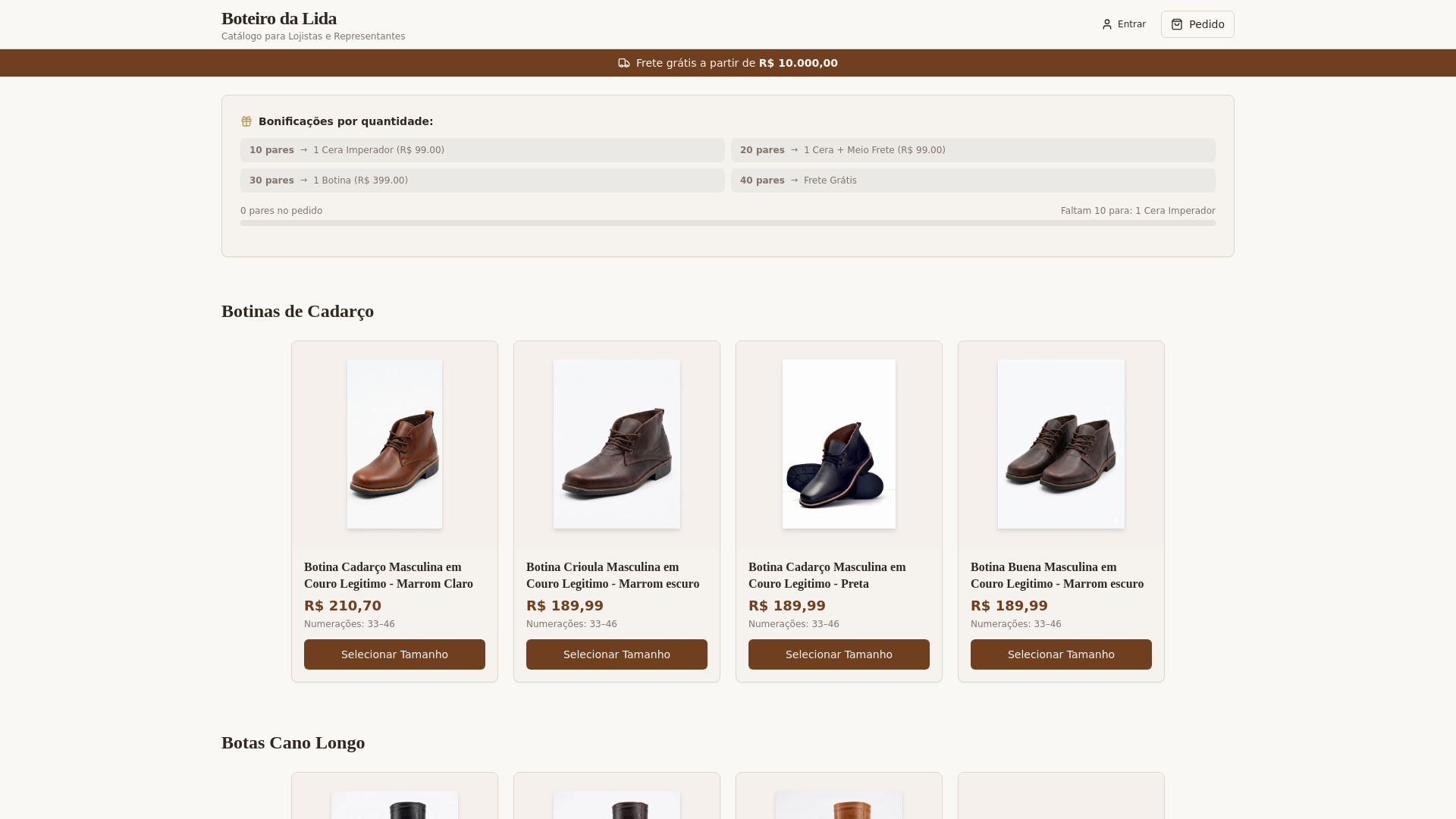Click the Boteiro da Lida site title
This screenshot has width=1456, height=819.
[x=279, y=19]
